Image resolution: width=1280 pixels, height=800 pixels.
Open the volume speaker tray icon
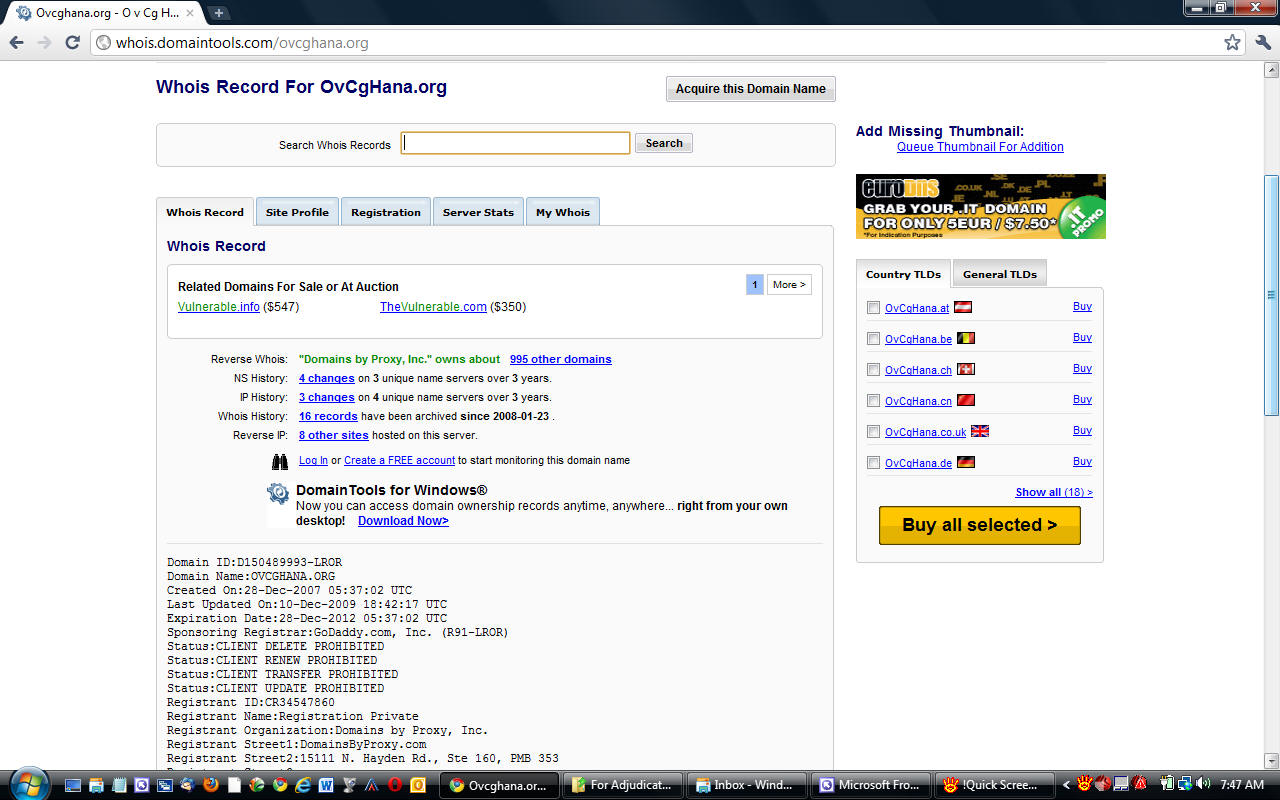(1202, 783)
